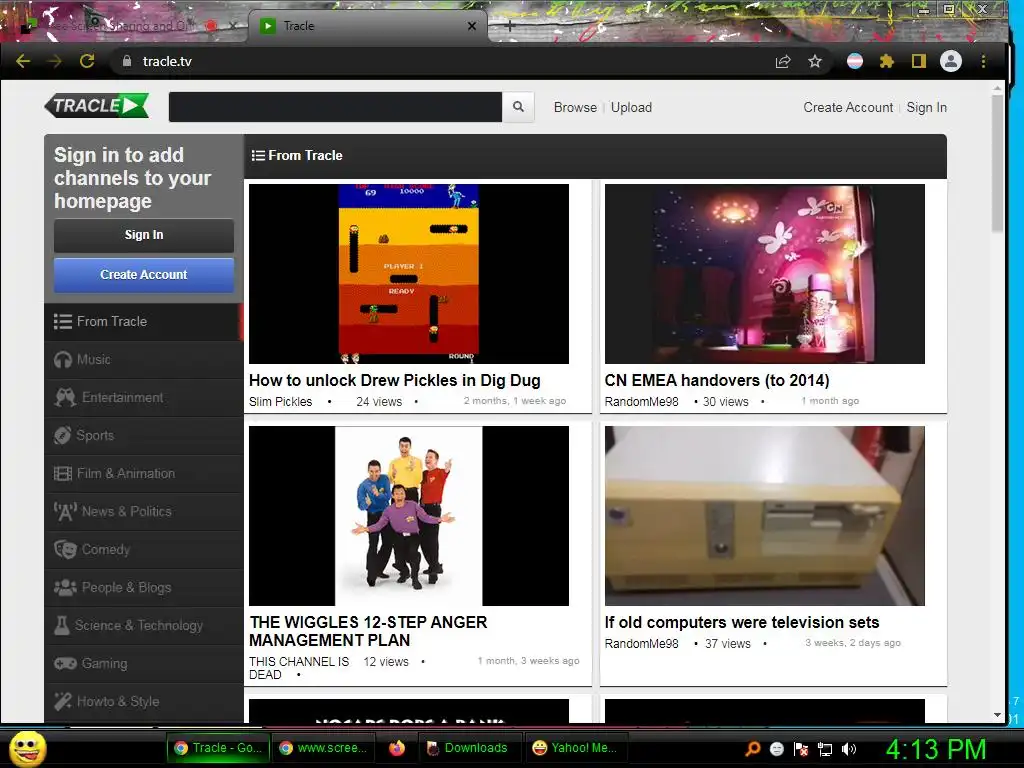The width and height of the screenshot is (1024, 768).
Task: Open the Chrome three-dot menu
Action: tap(983, 61)
